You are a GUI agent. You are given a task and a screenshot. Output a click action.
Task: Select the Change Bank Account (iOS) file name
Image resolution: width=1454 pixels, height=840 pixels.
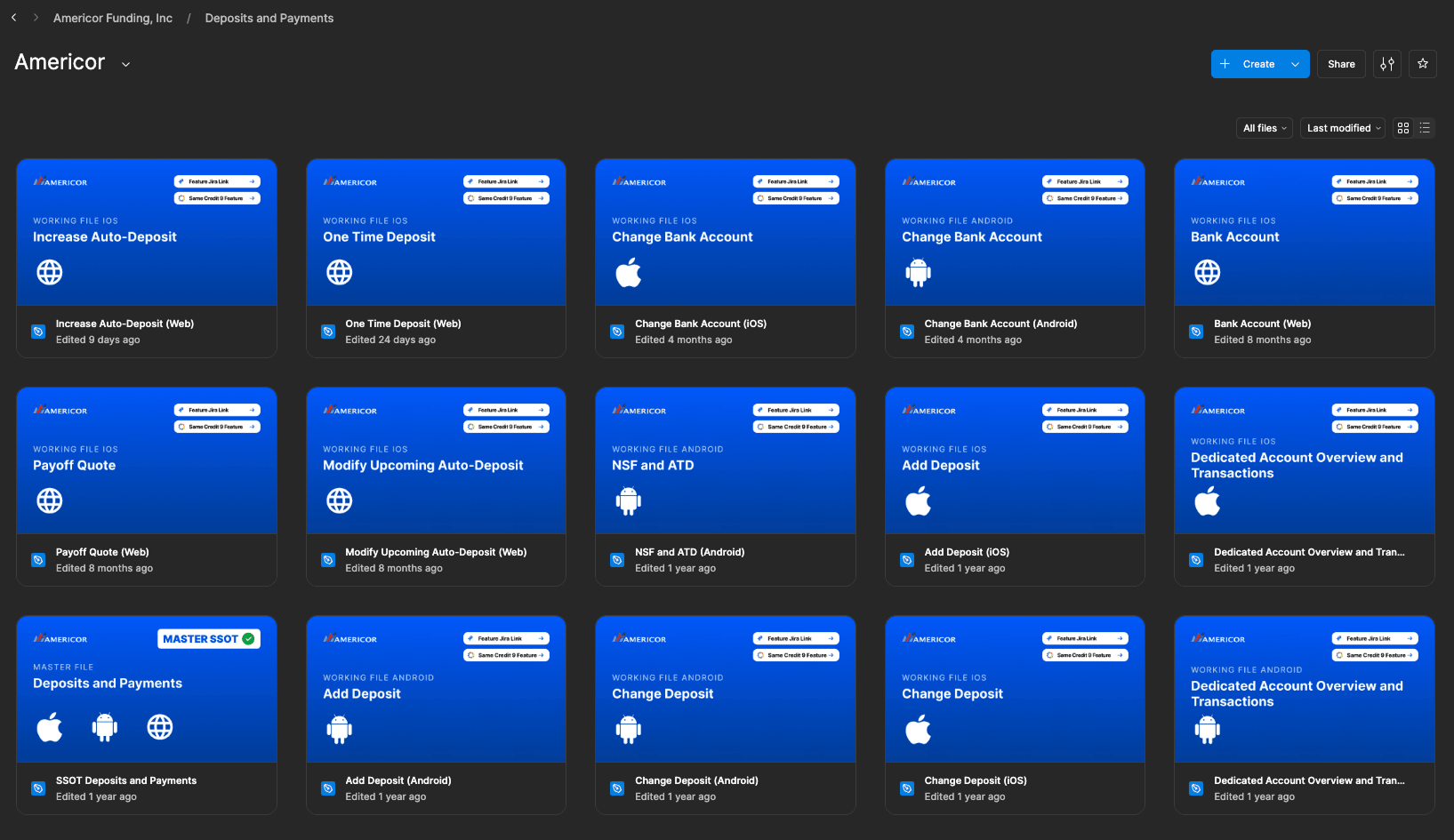[x=701, y=324]
